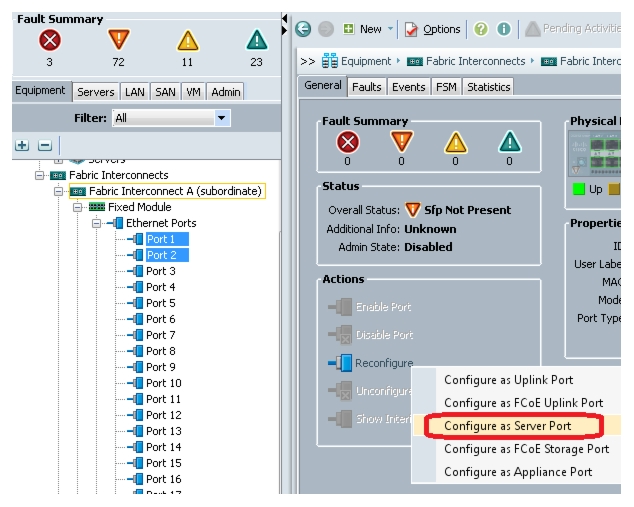Click the red critical faults icon at top left
The width and height of the screenshot is (634, 507).
coord(50,40)
